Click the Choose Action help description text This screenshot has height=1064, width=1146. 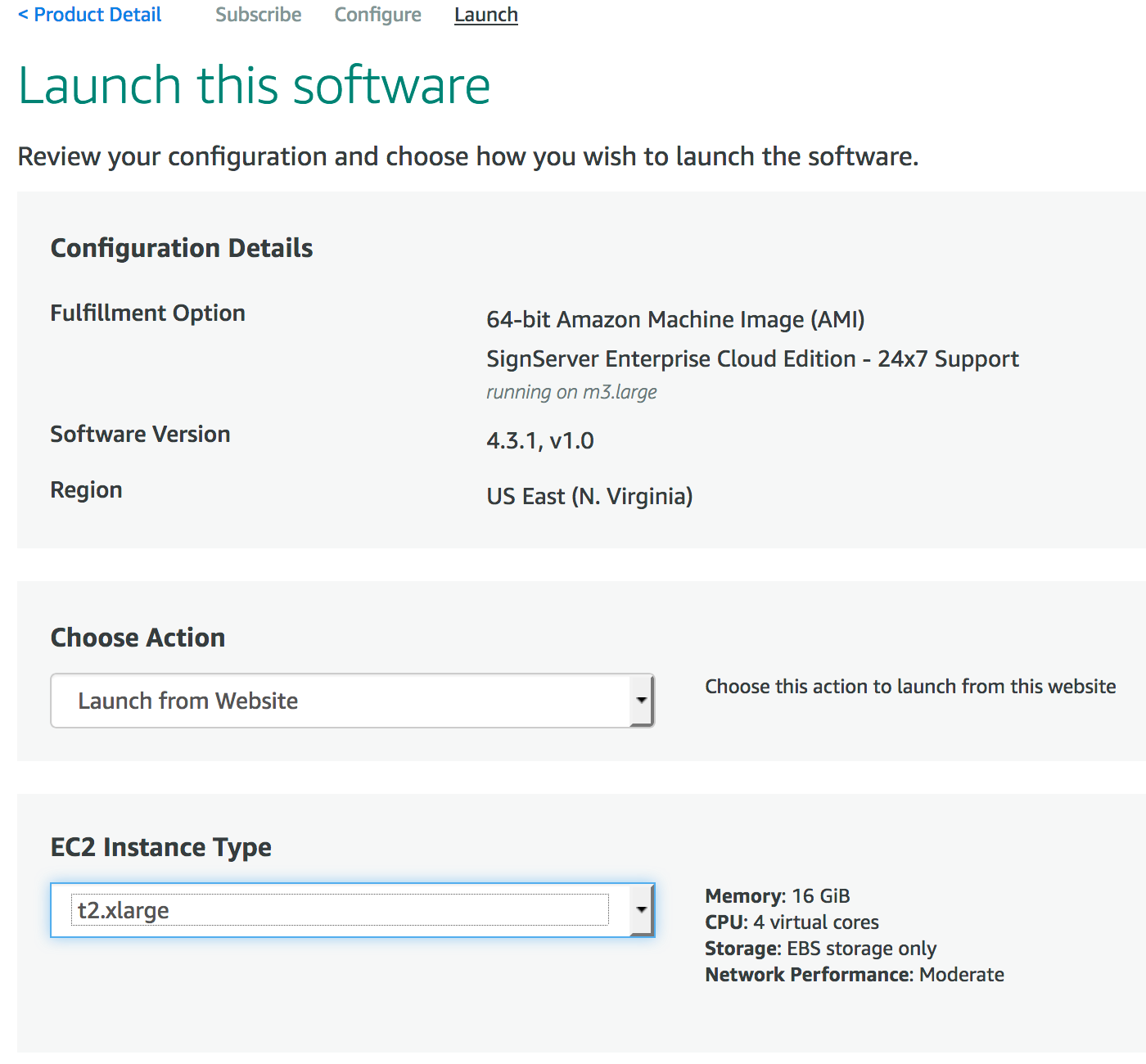910,686
